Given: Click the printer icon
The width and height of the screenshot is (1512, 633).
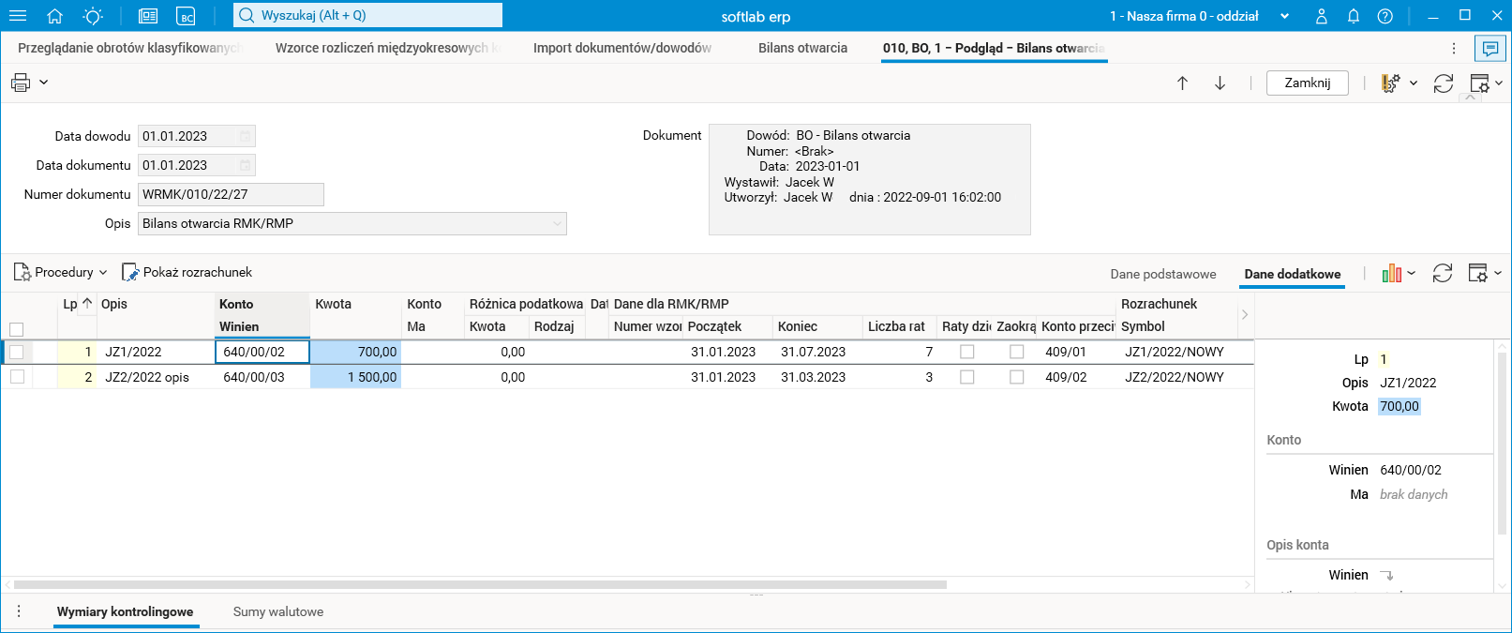Looking at the screenshot, I should pyautogui.click(x=20, y=82).
